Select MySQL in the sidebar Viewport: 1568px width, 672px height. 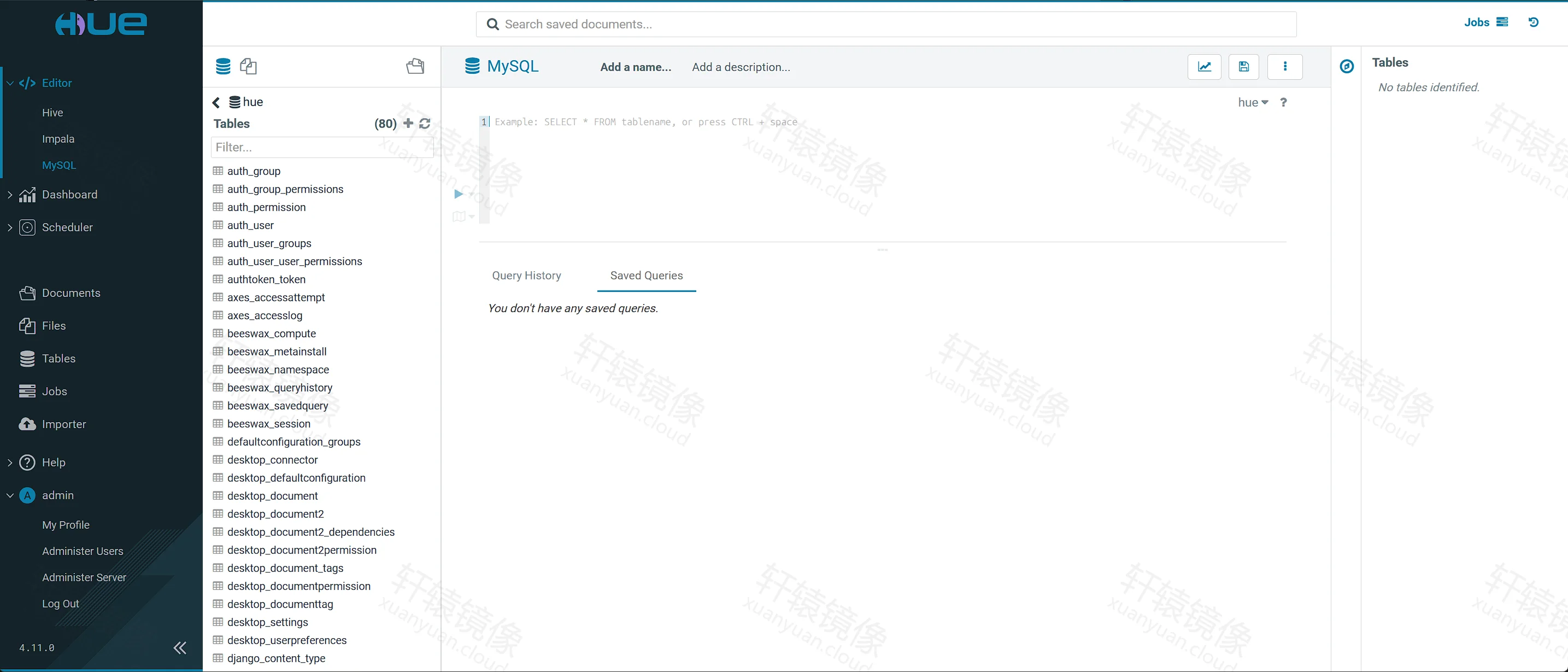[x=59, y=165]
